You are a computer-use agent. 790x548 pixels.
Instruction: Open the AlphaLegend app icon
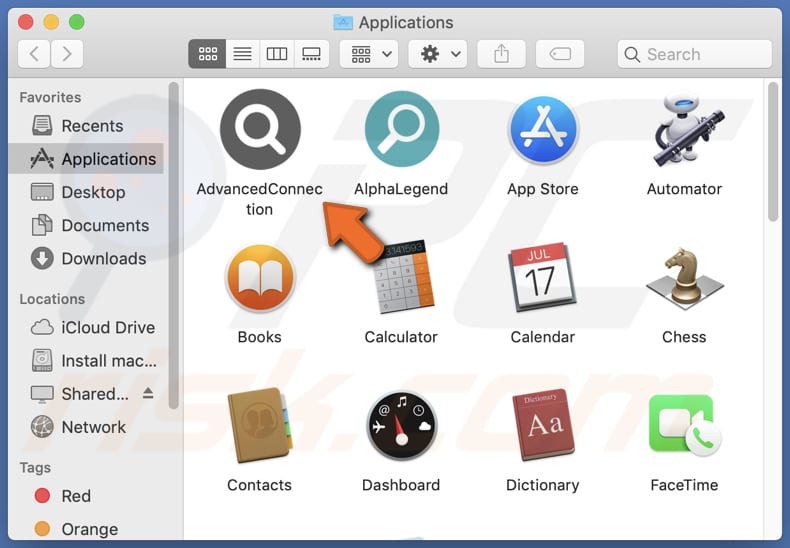(x=402, y=129)
